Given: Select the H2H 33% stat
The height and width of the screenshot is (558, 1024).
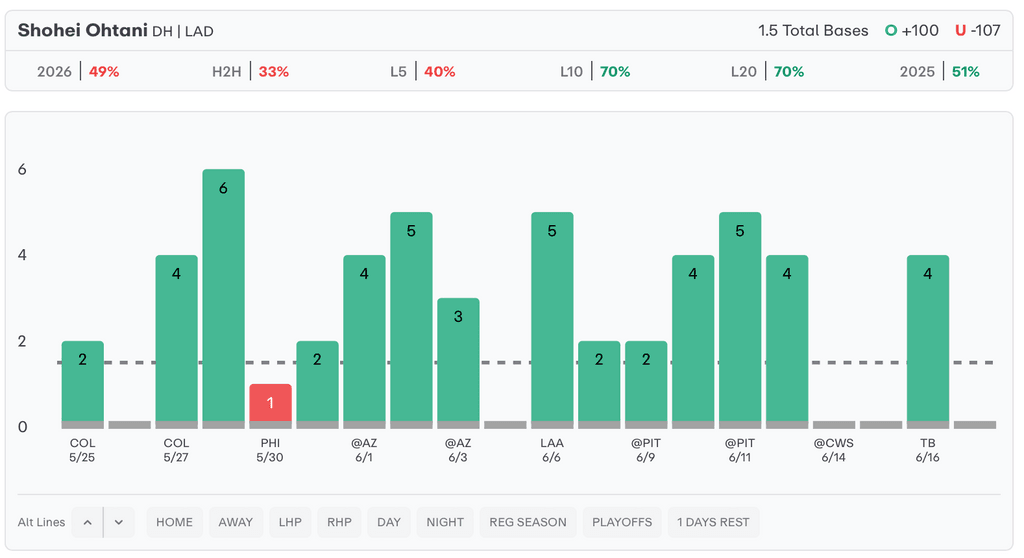Looking at the screenshot, I should [x=250, y=71].
